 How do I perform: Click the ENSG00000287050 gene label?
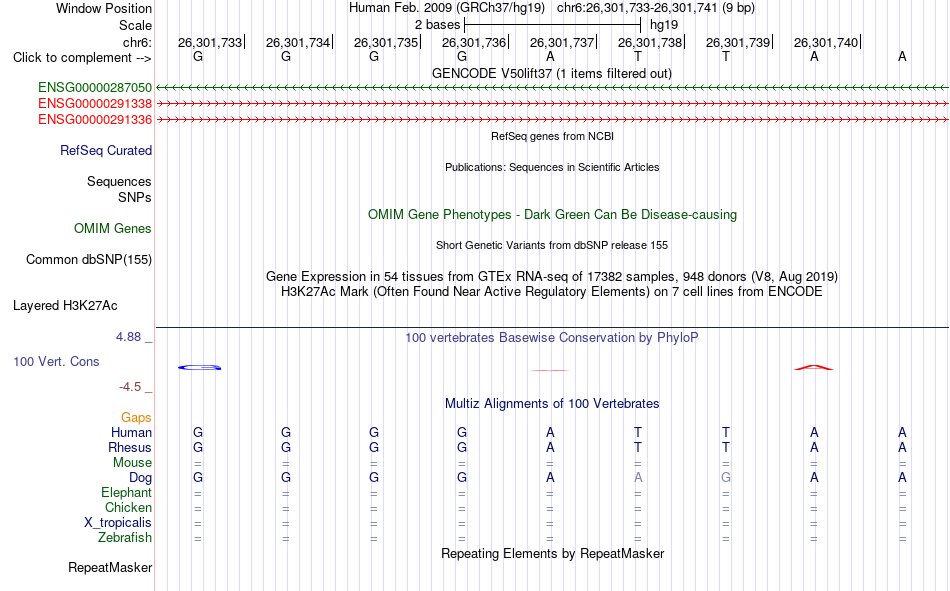tap(95, 87)
